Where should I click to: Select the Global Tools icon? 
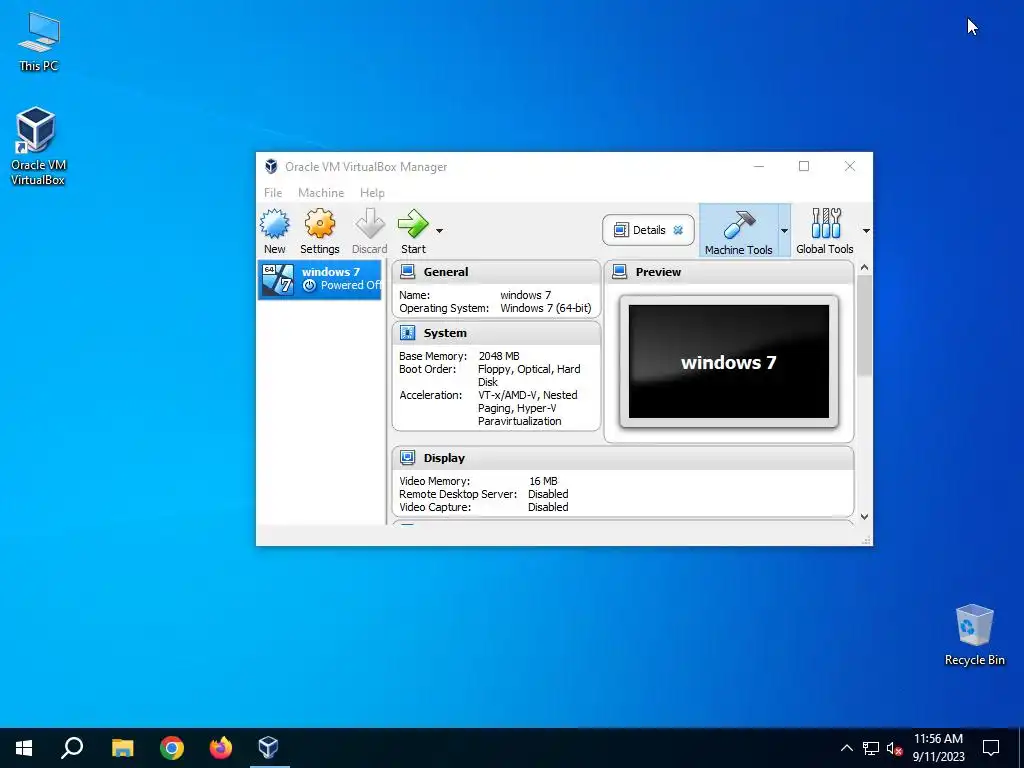[x=825, y=224]
